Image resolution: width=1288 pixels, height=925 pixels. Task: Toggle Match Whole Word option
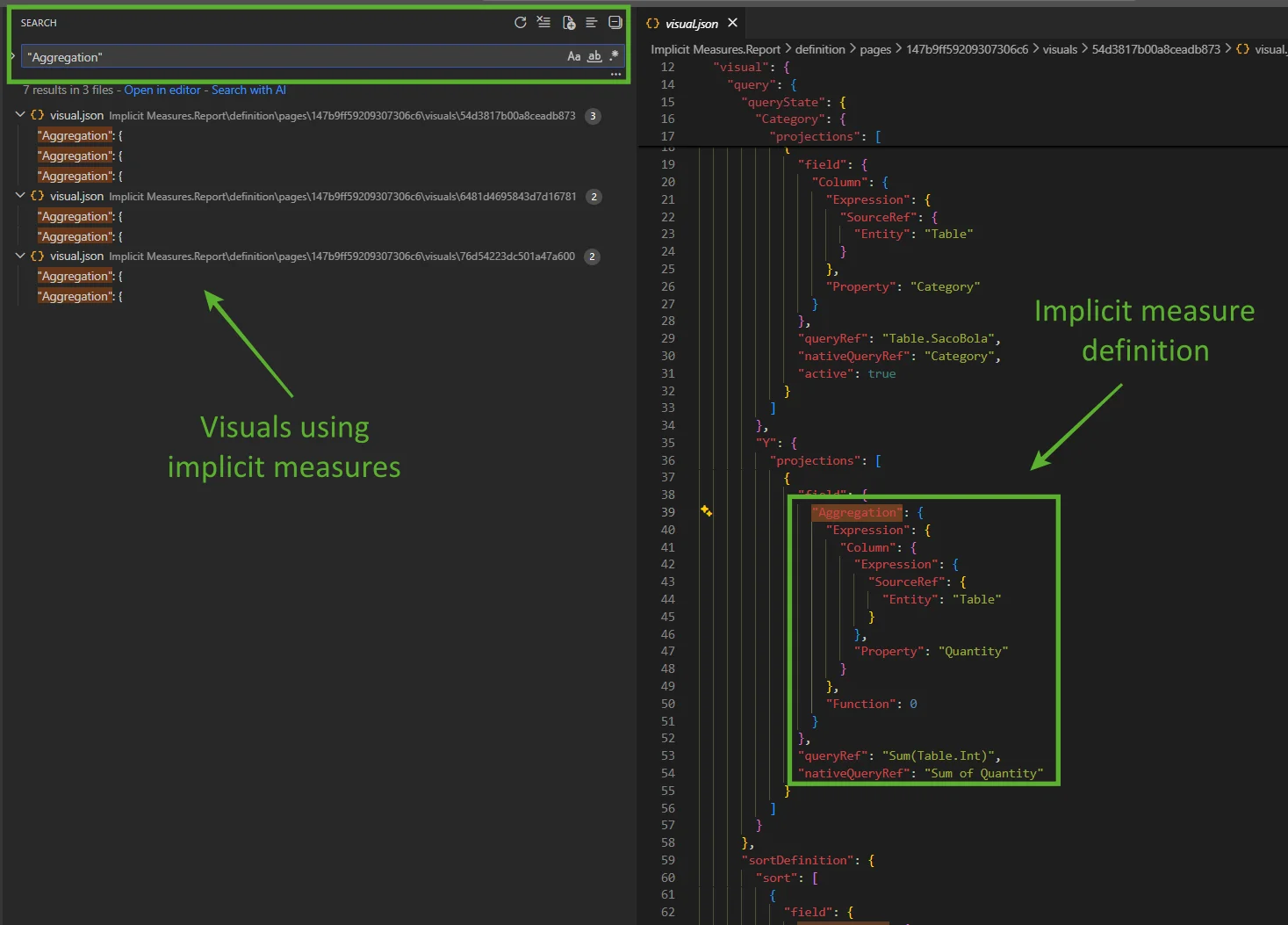tap(594, 56)
